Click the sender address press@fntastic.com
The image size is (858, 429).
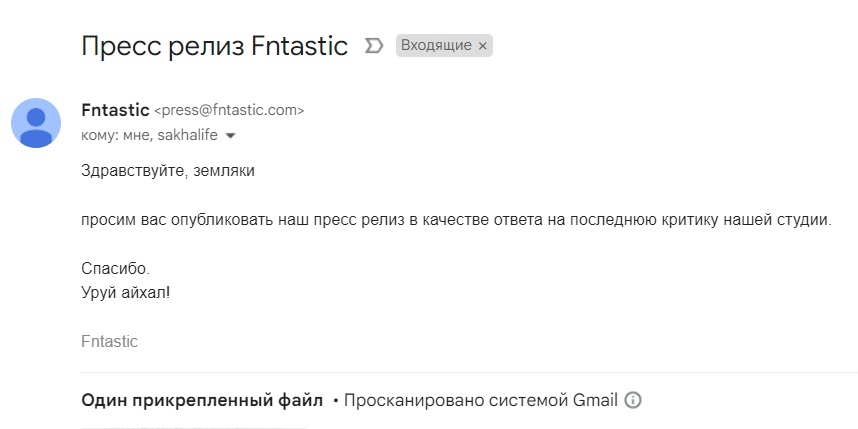pyautogui.click(x=229, y=111)
